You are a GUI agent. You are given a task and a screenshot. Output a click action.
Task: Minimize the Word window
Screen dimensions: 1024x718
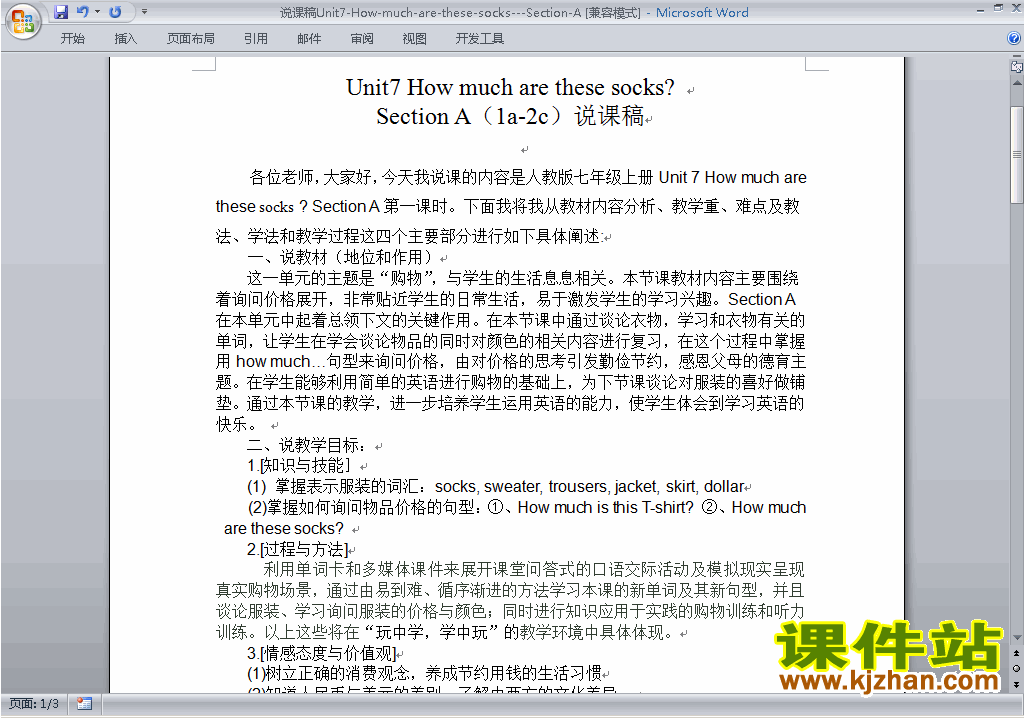click(981, 10)
